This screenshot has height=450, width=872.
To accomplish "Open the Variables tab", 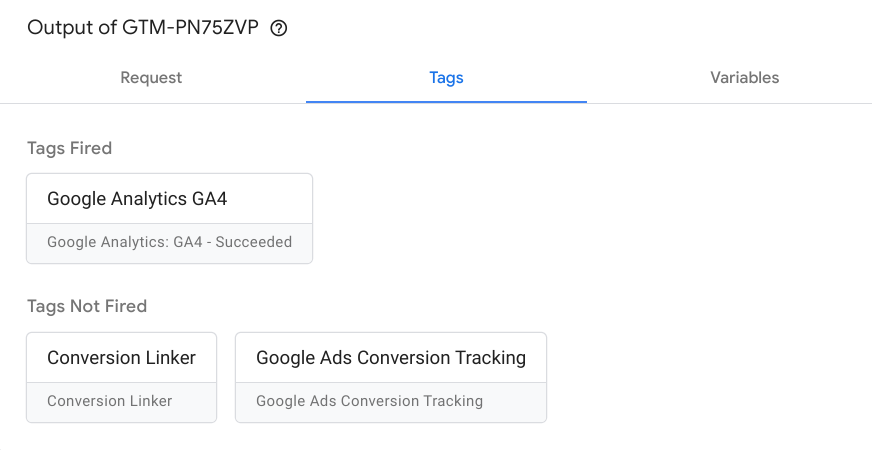I will click(744, 77).
